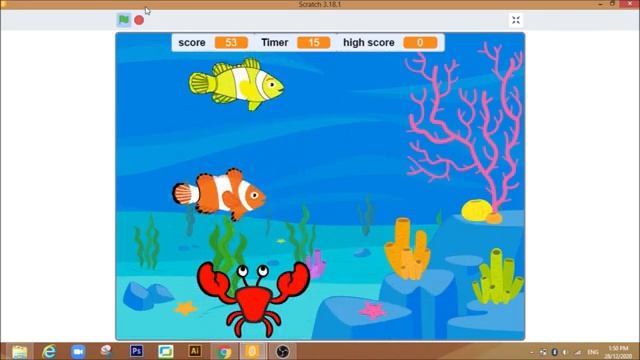Click the taskbar clock showing 1:50 PM

(618, 352)
